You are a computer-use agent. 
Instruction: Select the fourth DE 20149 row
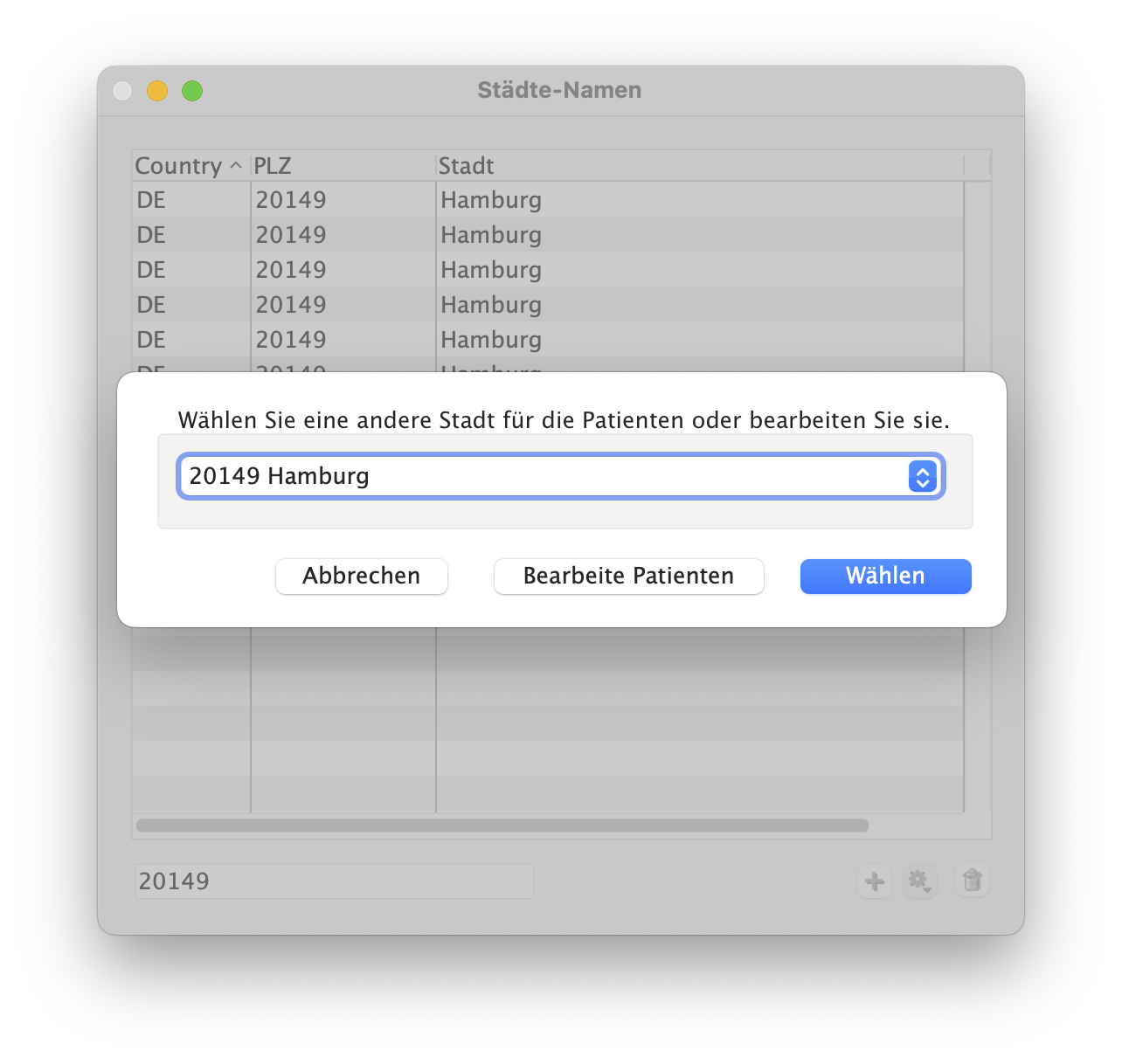pyautogui.click(x=548, y=305)
